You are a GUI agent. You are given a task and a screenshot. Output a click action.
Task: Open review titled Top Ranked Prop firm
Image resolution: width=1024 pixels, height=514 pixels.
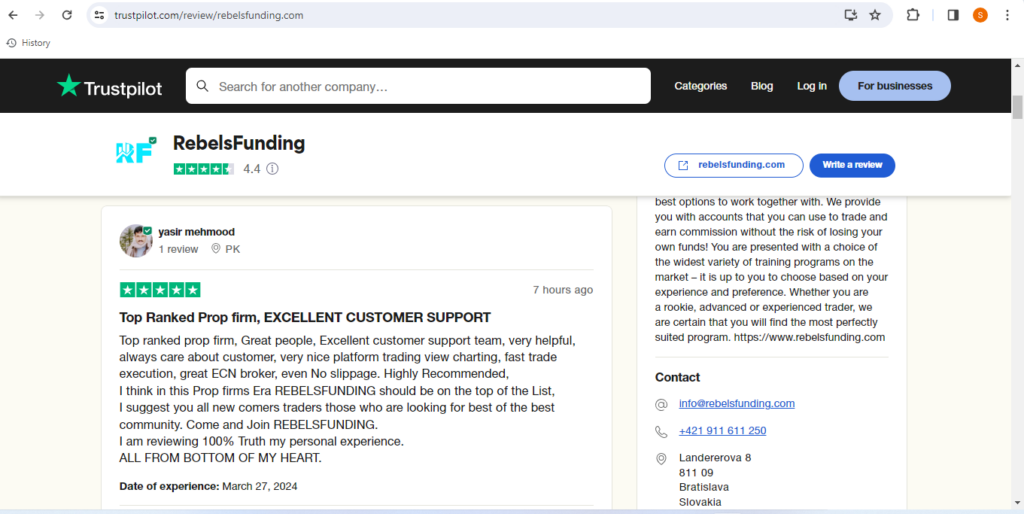(x=305, y=318)
